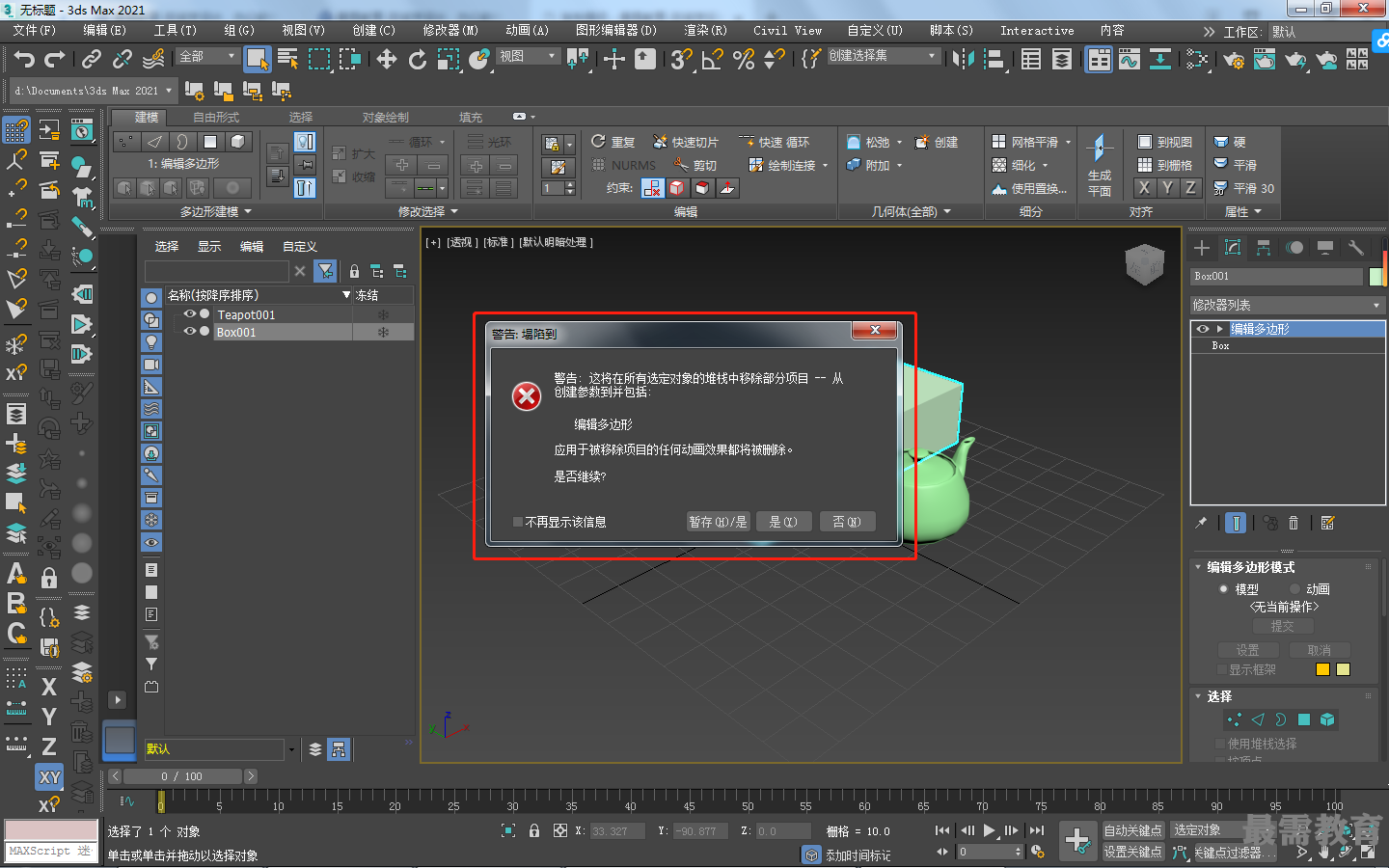Click the 快速切片 ribbon button

click(686, 142)
